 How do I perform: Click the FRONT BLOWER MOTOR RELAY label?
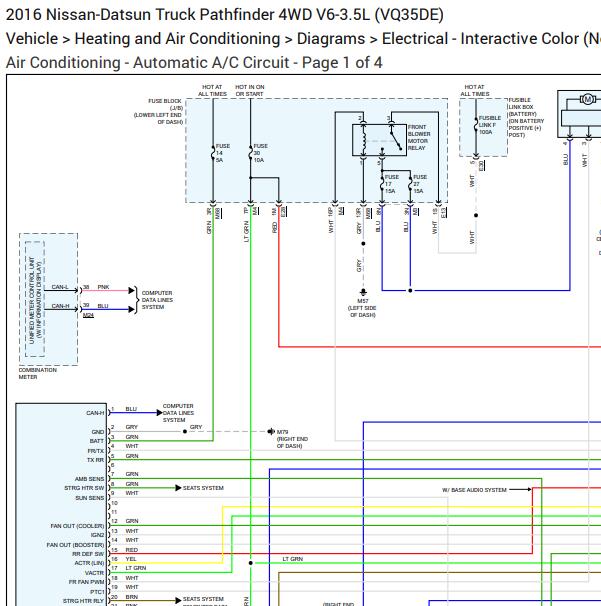pos(419,138)
